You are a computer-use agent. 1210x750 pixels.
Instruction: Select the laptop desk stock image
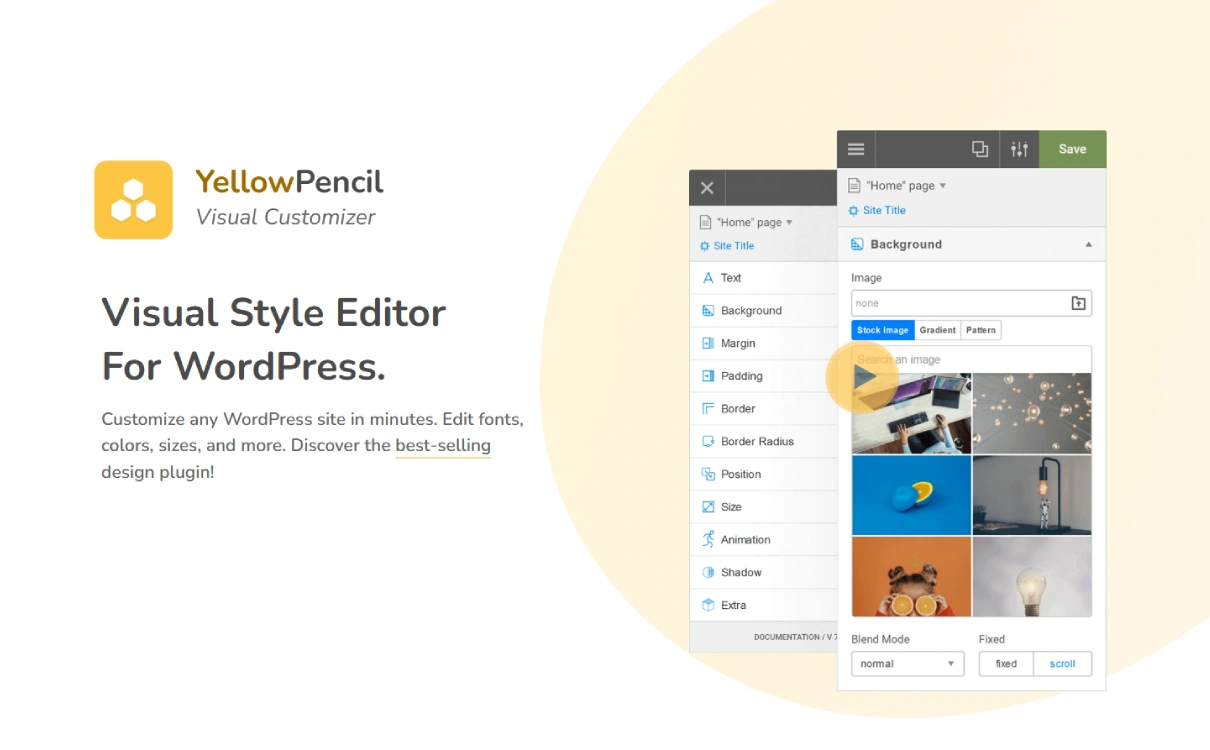[911, 414]
